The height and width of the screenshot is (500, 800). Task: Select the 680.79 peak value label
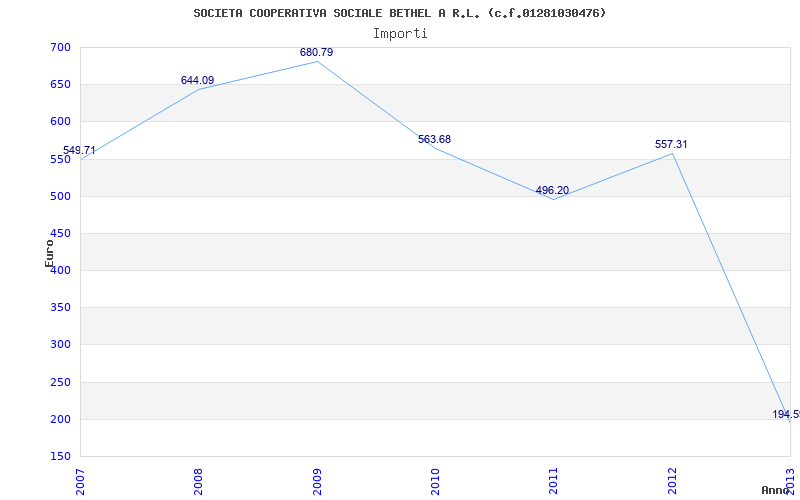pos(316,52)
